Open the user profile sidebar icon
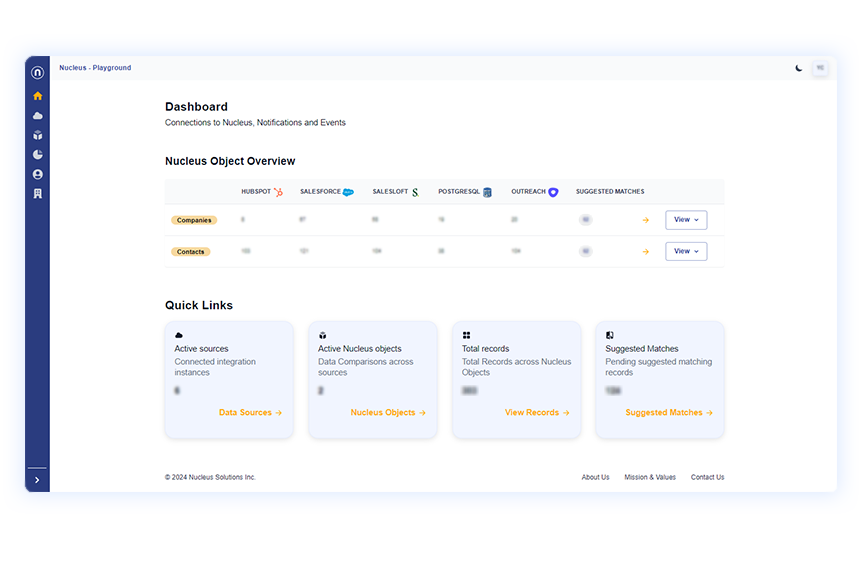The image size is (860, 568). pyautogui.click(x=37, y=174)
